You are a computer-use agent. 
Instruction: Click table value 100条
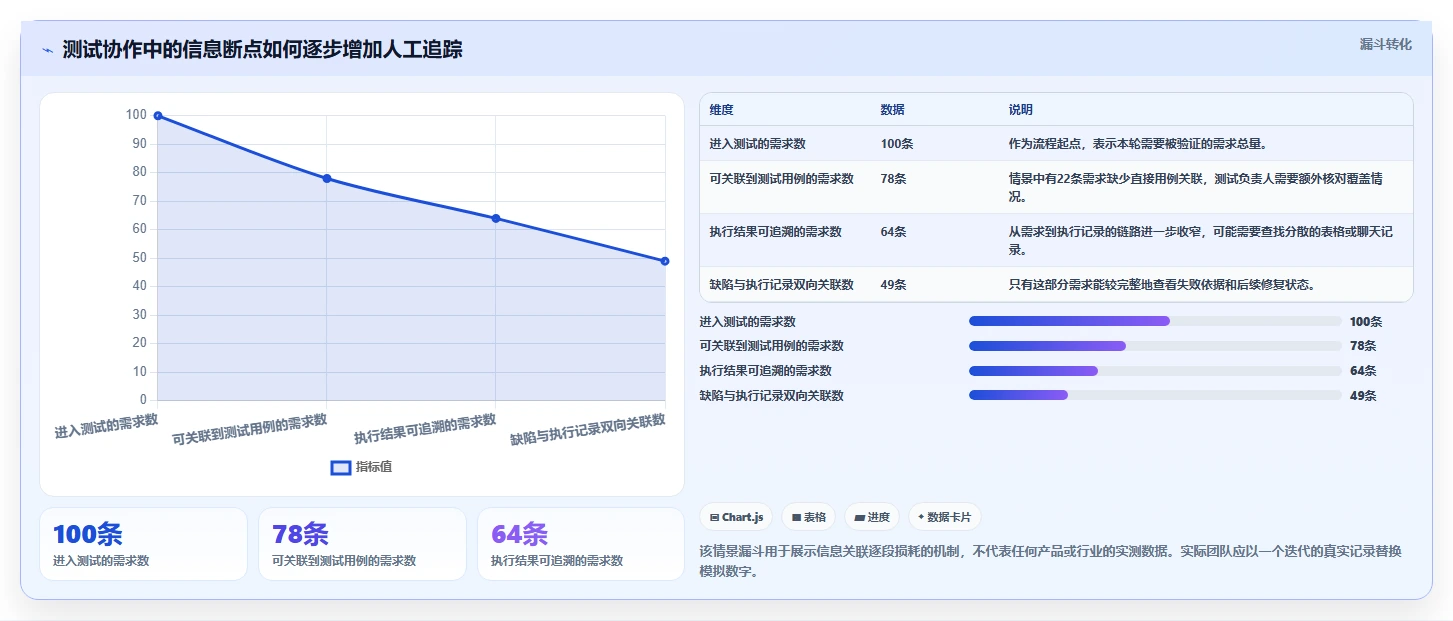pyautogui.click(x=897, y=144)
